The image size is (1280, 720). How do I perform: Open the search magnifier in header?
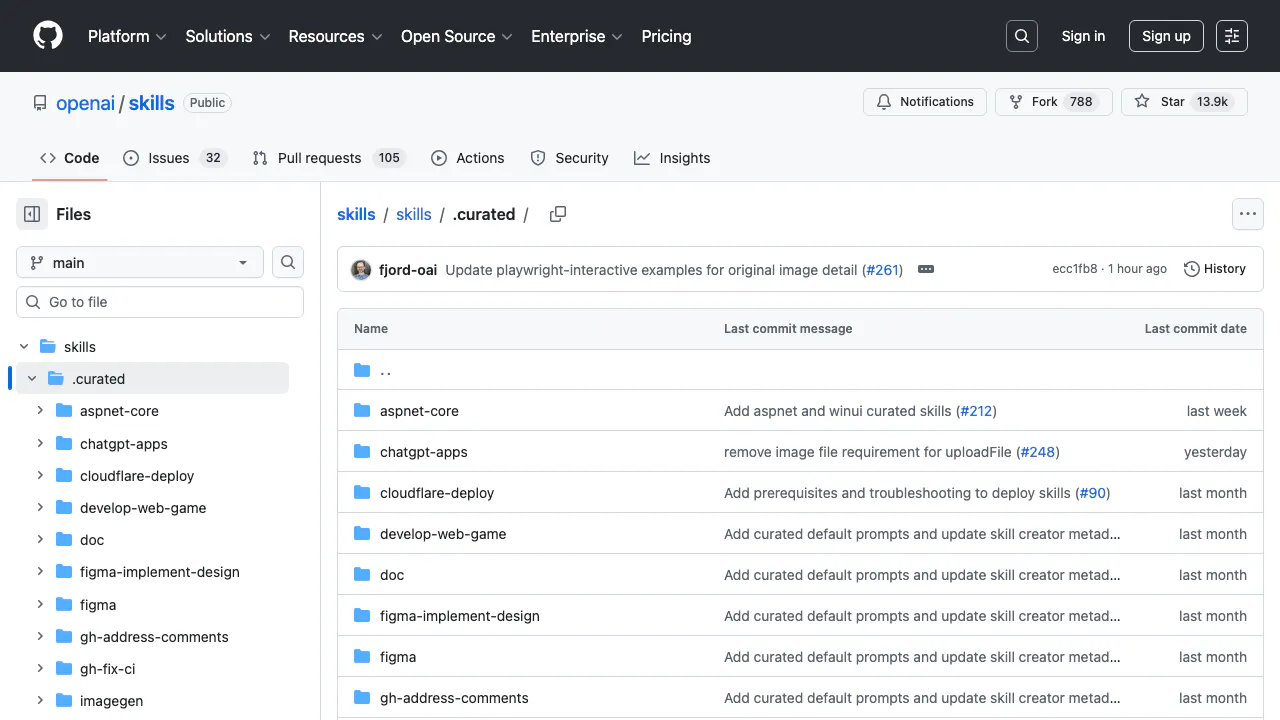(1022, 36)
